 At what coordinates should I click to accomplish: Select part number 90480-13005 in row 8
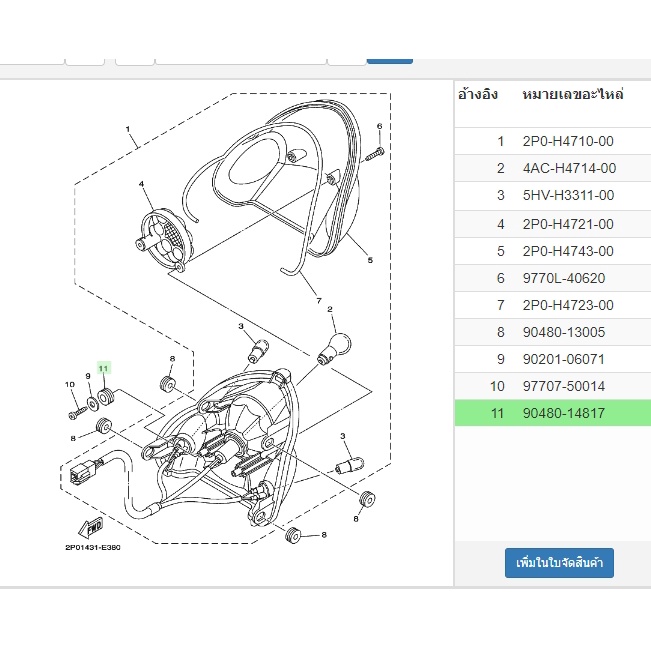(x=564, y=333)
